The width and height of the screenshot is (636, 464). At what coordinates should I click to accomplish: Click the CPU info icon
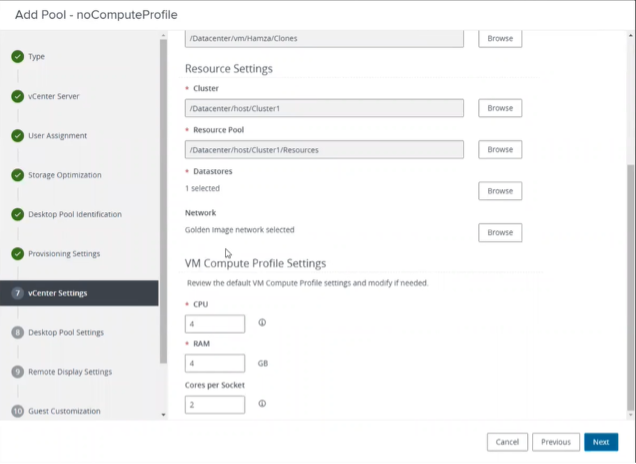click(262, 323)
